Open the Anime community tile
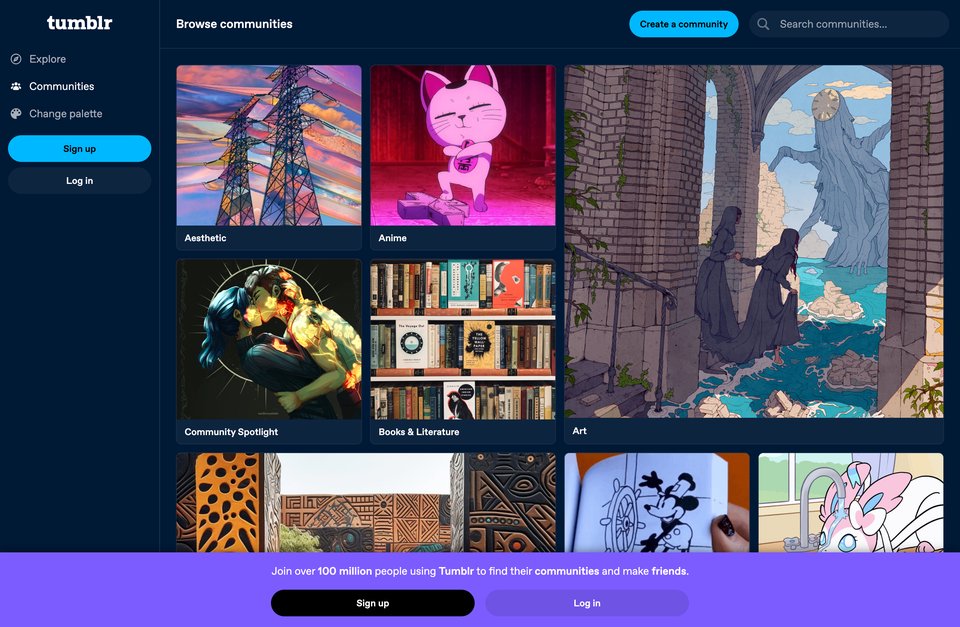 tap(463, 157)
